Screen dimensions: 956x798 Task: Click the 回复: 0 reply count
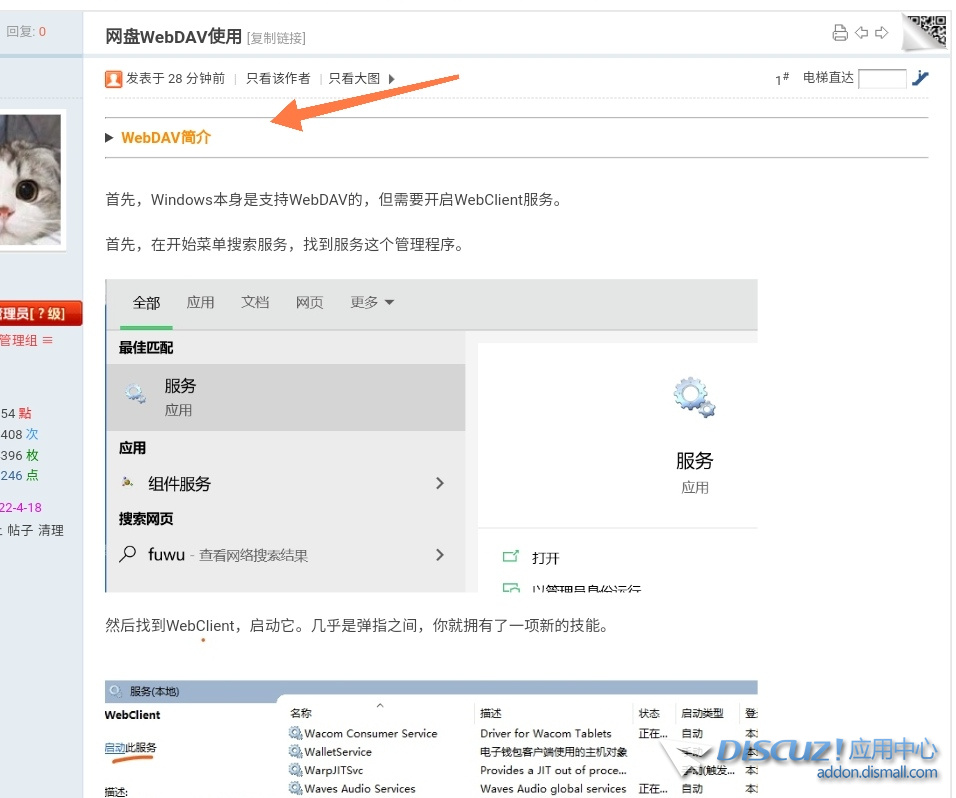pos(26,32)
